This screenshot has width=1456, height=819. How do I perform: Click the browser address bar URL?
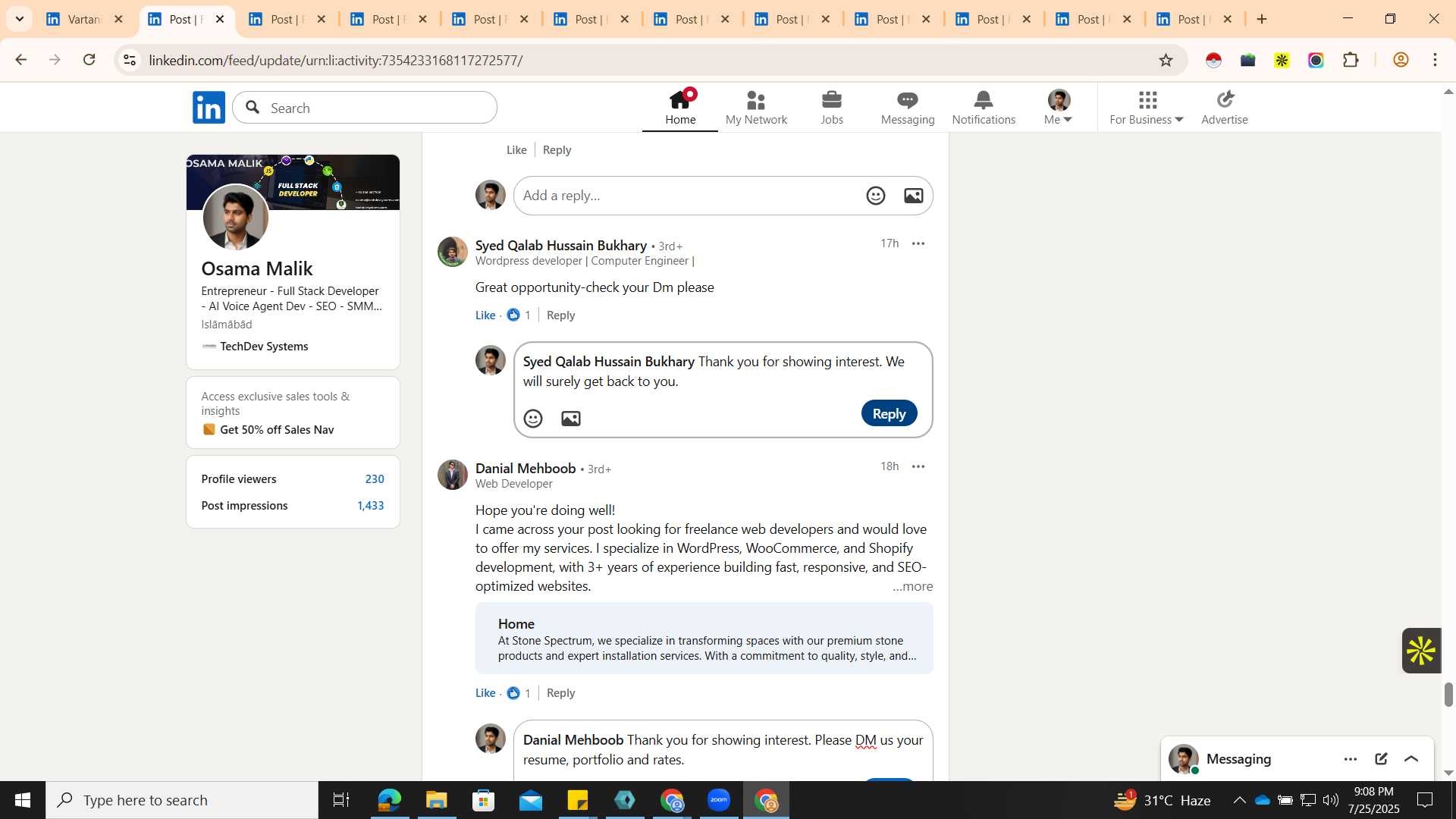[336, 60]
